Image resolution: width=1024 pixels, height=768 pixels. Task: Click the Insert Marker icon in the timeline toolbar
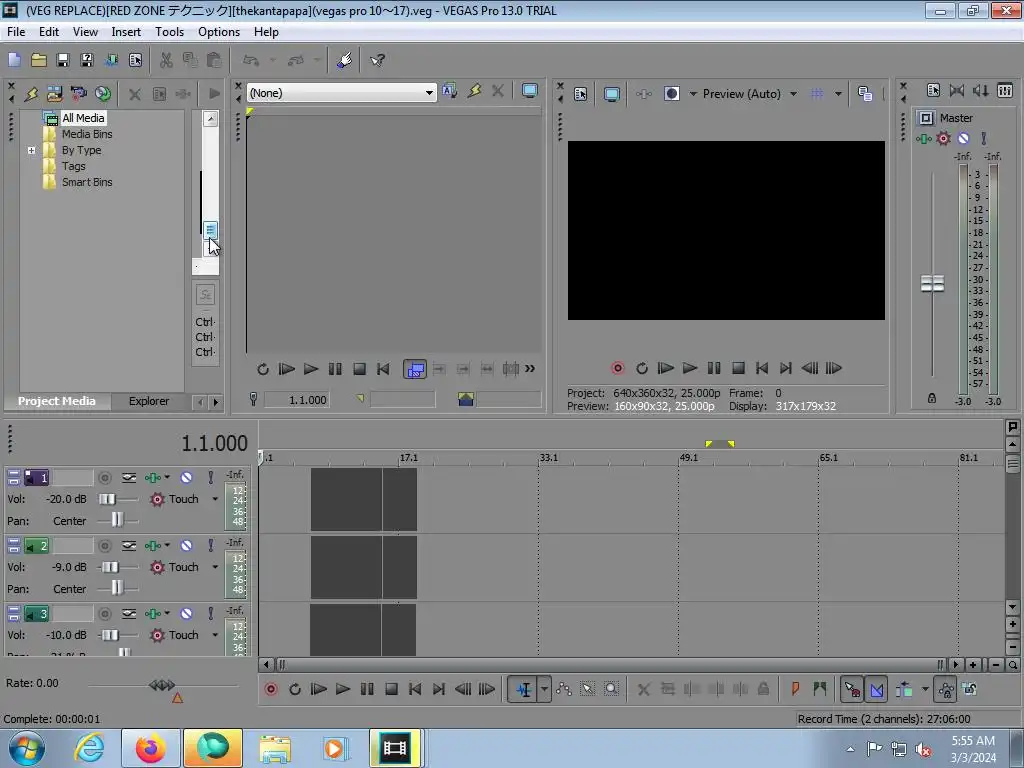click(x=795, y=689)
